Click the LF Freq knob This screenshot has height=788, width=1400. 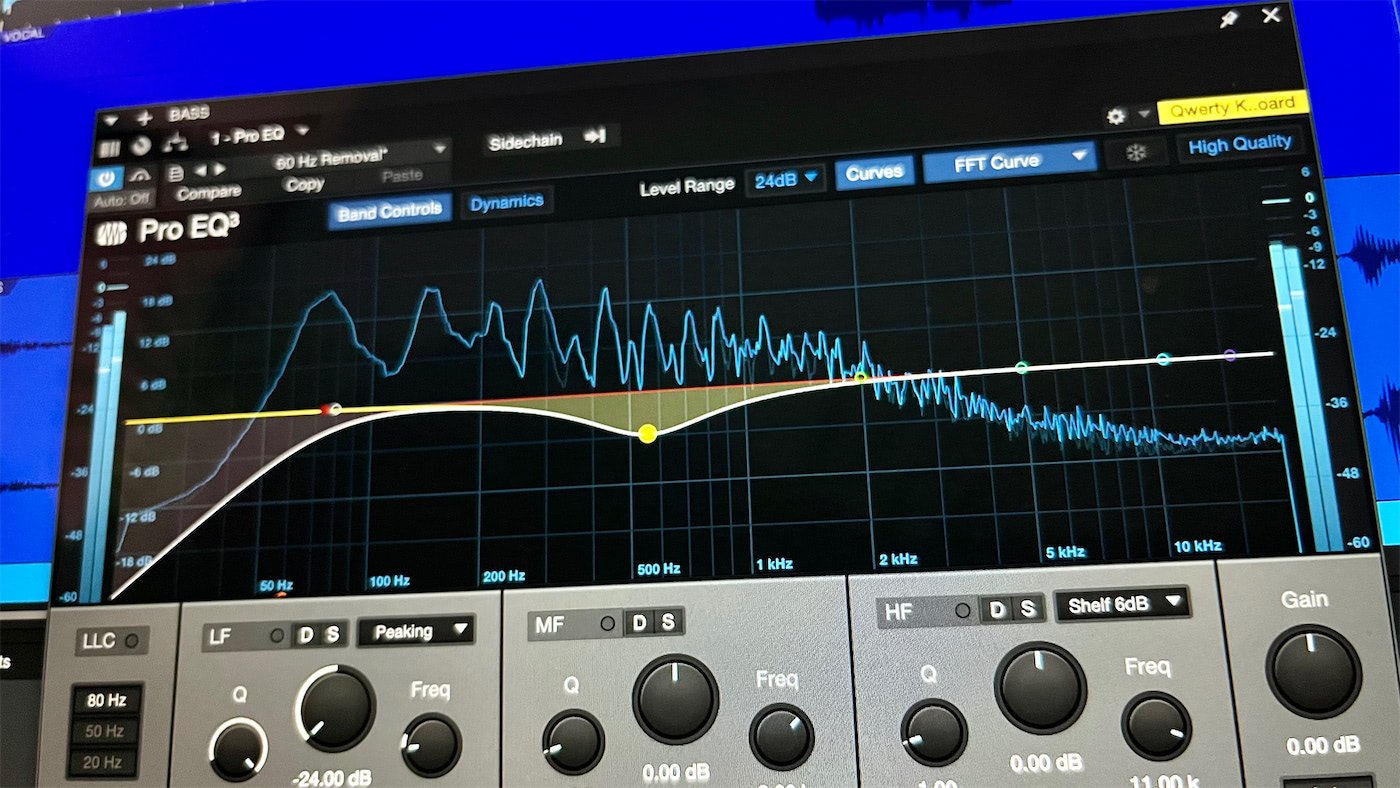pyautogui.click(x=431, y=745)
